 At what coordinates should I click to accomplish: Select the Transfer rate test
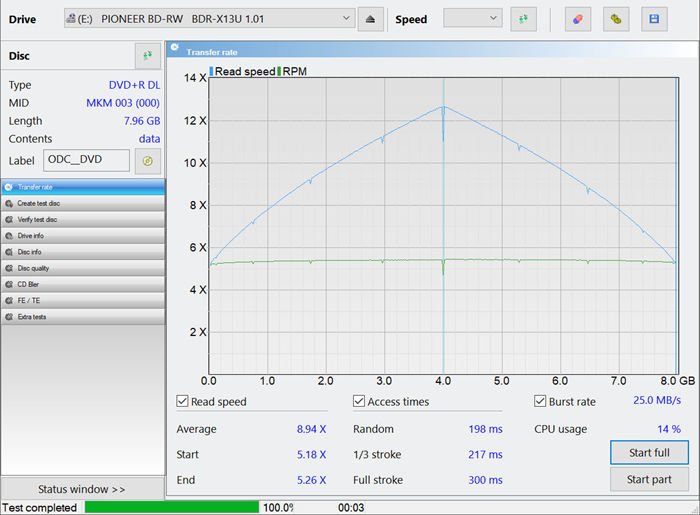click(x=83, y=187)
